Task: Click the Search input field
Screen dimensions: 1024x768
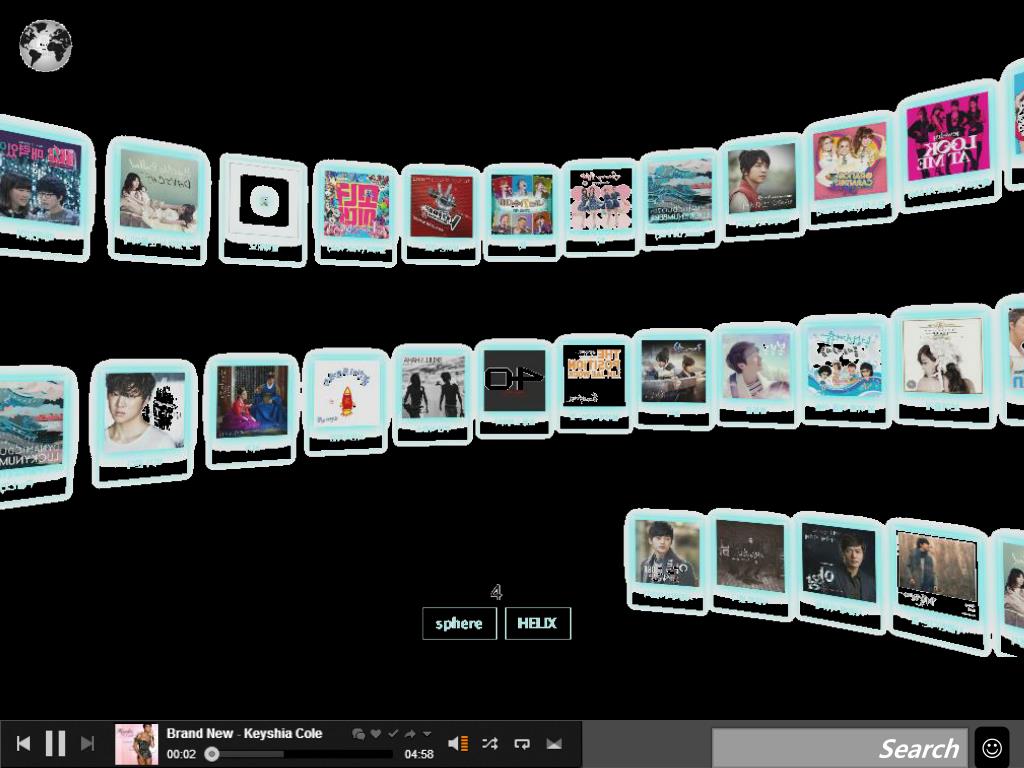Action: pos(839,748)
